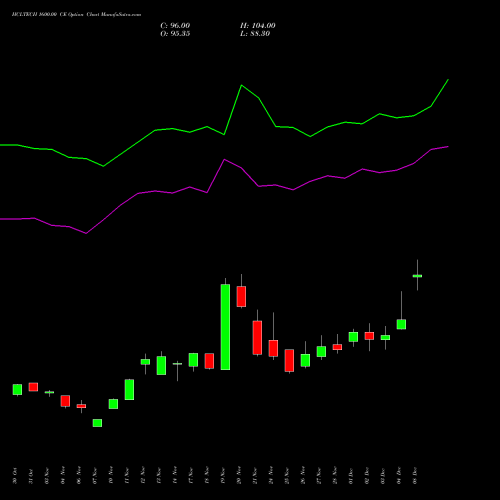Click the '20 Nov' date label

239,476
